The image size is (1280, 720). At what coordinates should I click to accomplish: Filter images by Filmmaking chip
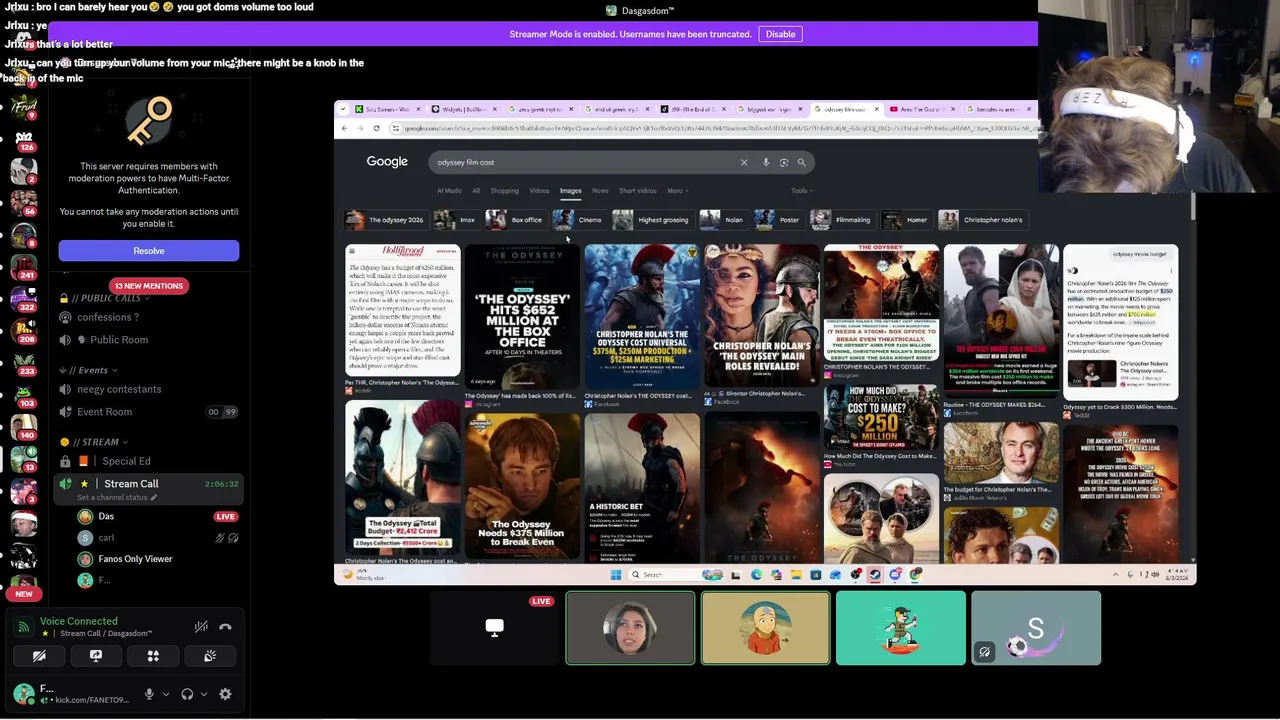pyautogui.click(x=841, y=220)
